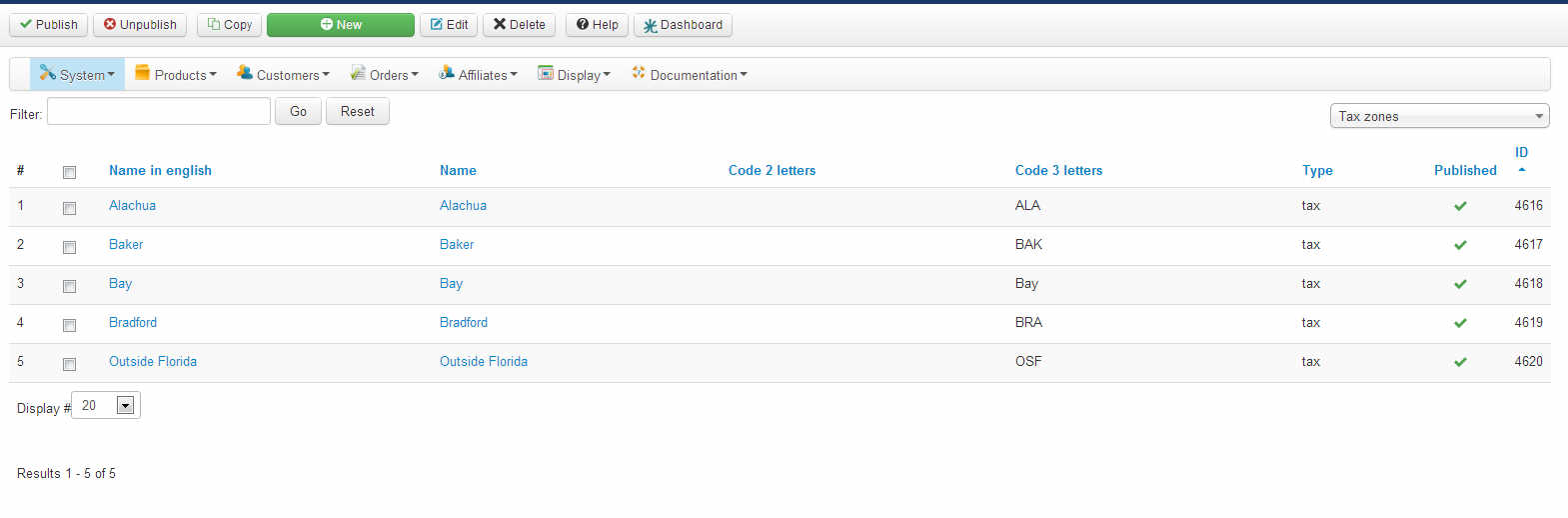Click the green New button
Image resolution: width=1568 pixels, height=518 pixels.
[341, 25]
